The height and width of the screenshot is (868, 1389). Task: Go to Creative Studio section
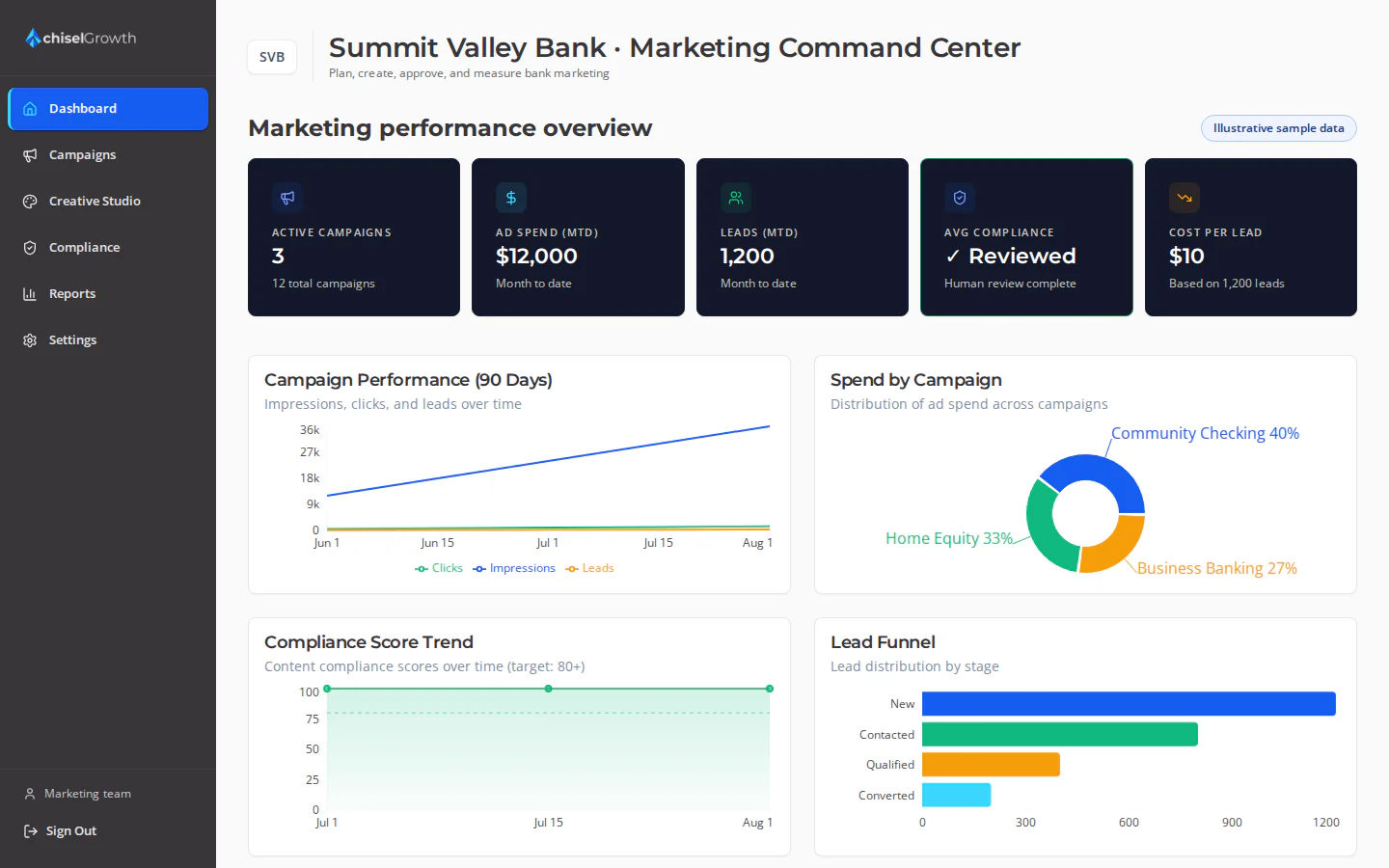click(108, 202)
